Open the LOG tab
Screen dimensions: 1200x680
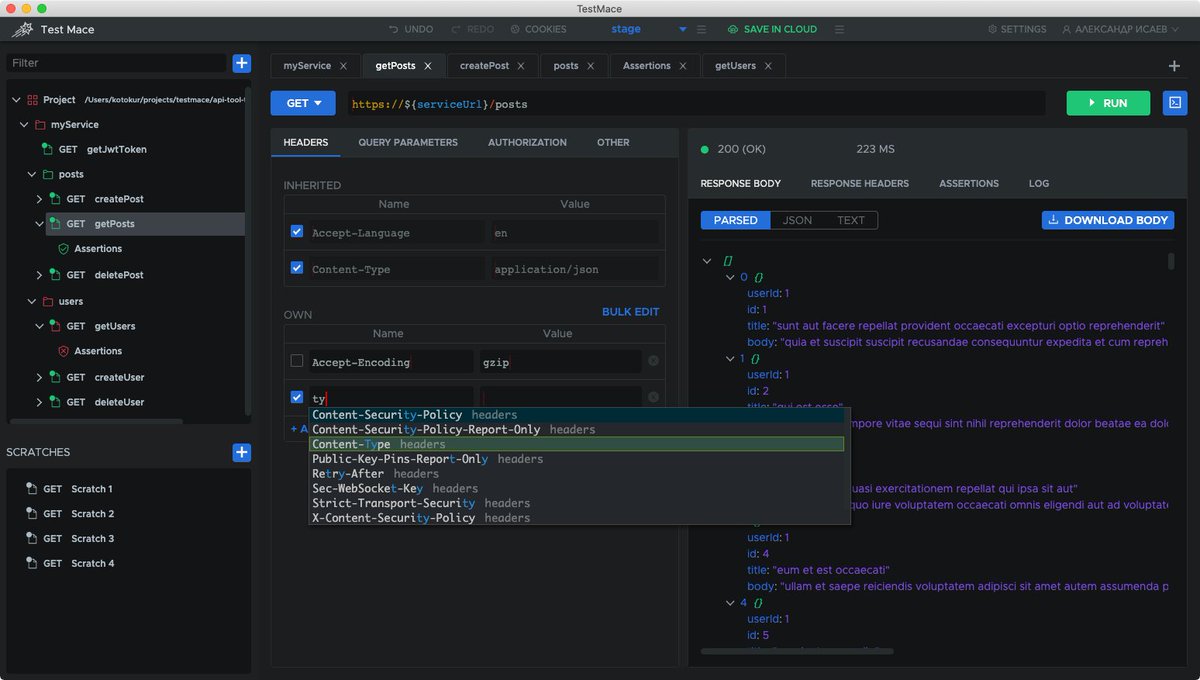pos(1039,183)
